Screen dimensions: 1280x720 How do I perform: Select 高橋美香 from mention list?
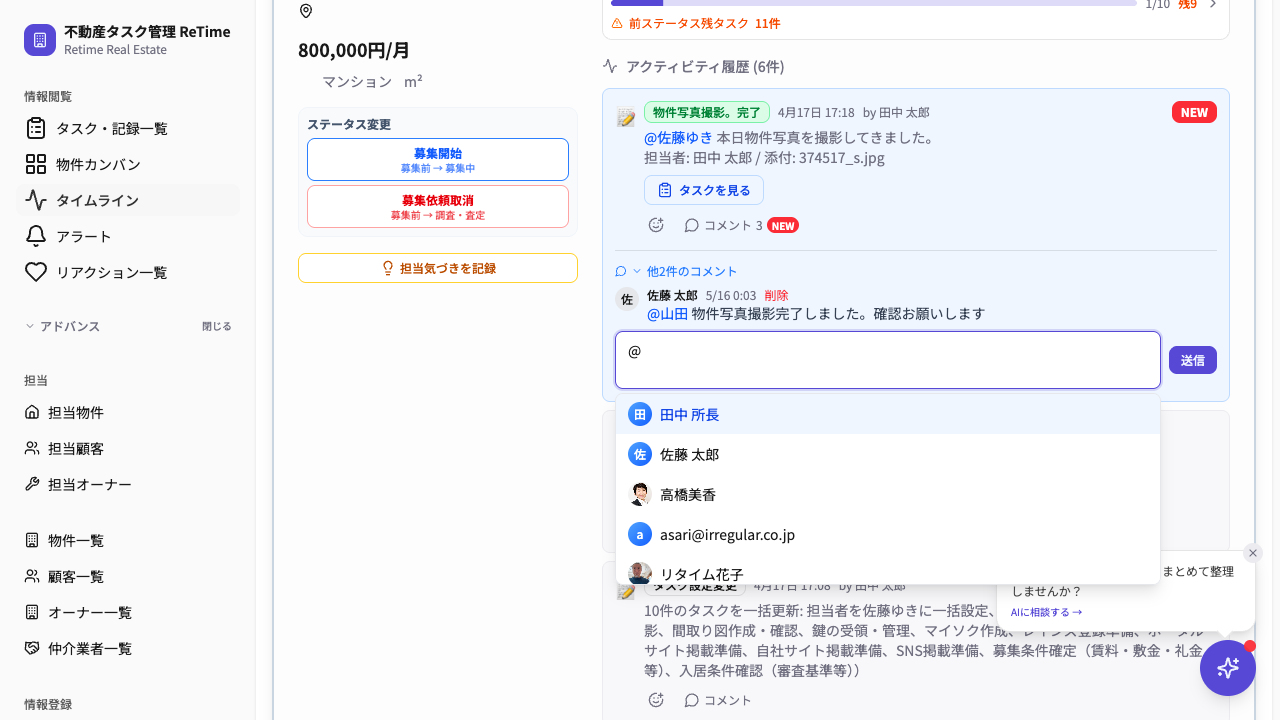[888, 494]
